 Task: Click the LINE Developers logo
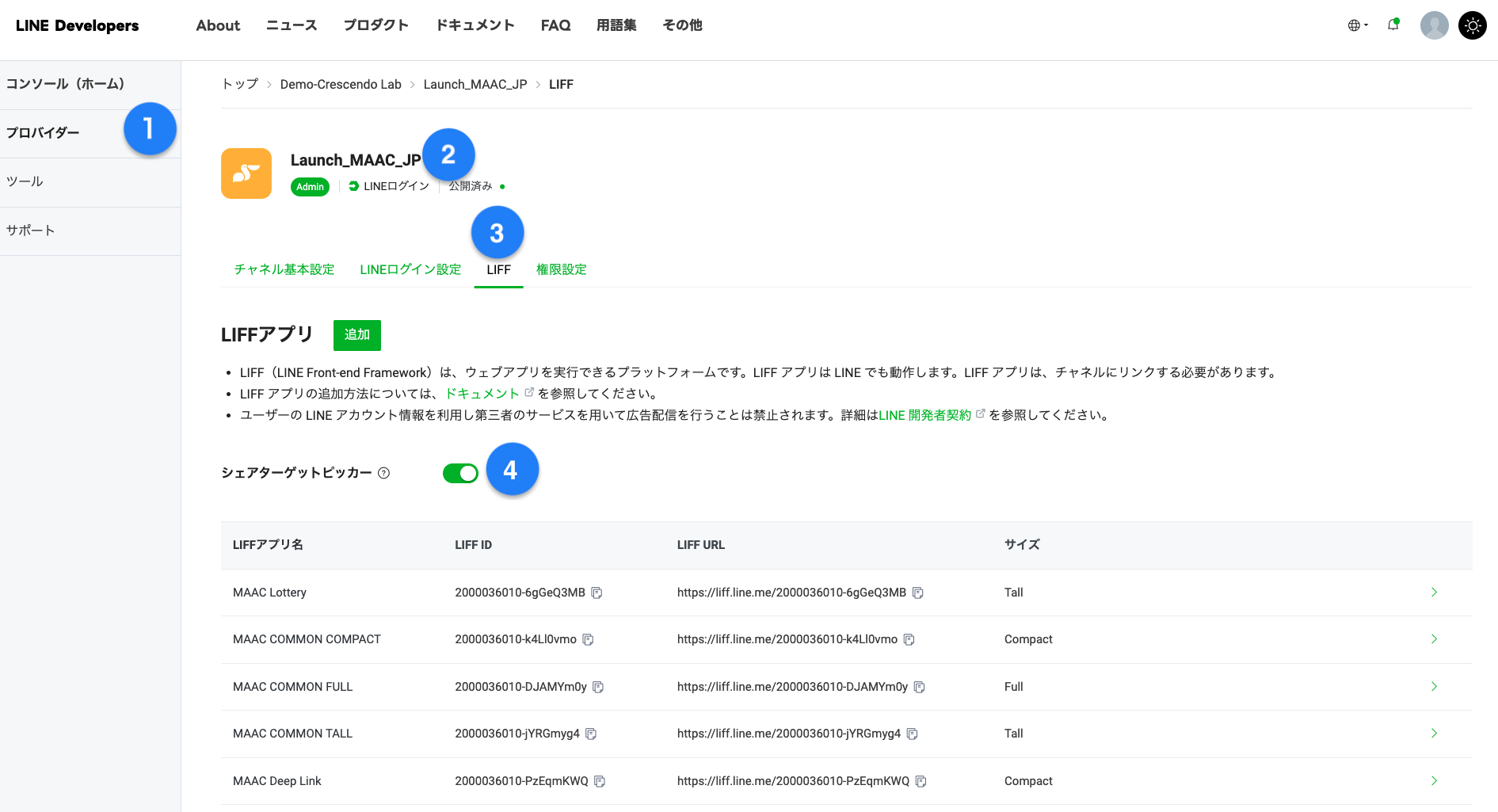(77, 25)
